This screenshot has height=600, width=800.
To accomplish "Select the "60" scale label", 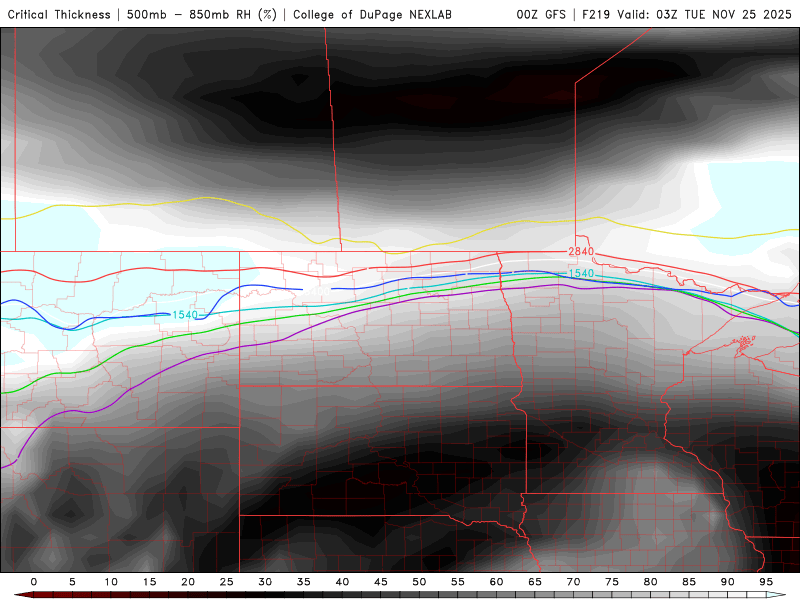I will pyautogui.click(x=496, y=582).
